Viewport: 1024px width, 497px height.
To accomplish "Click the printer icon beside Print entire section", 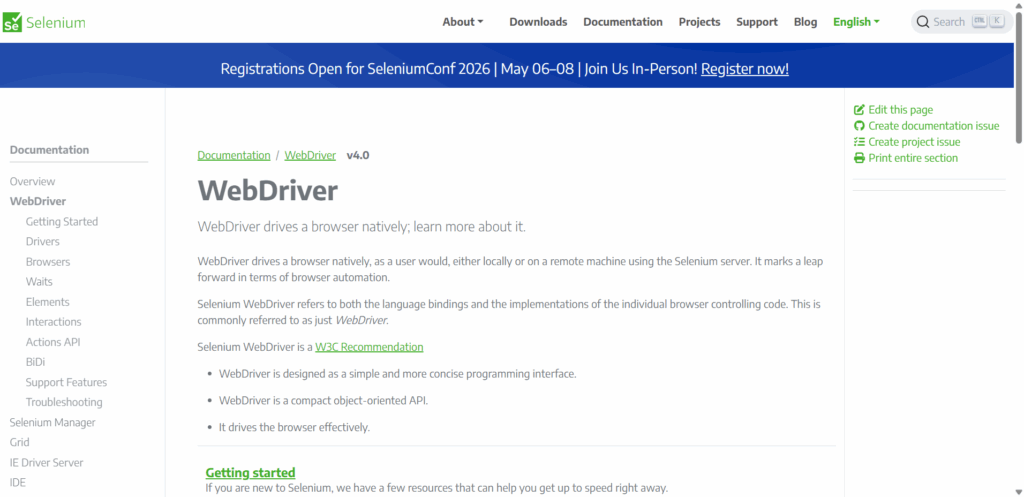I will 859,158.
